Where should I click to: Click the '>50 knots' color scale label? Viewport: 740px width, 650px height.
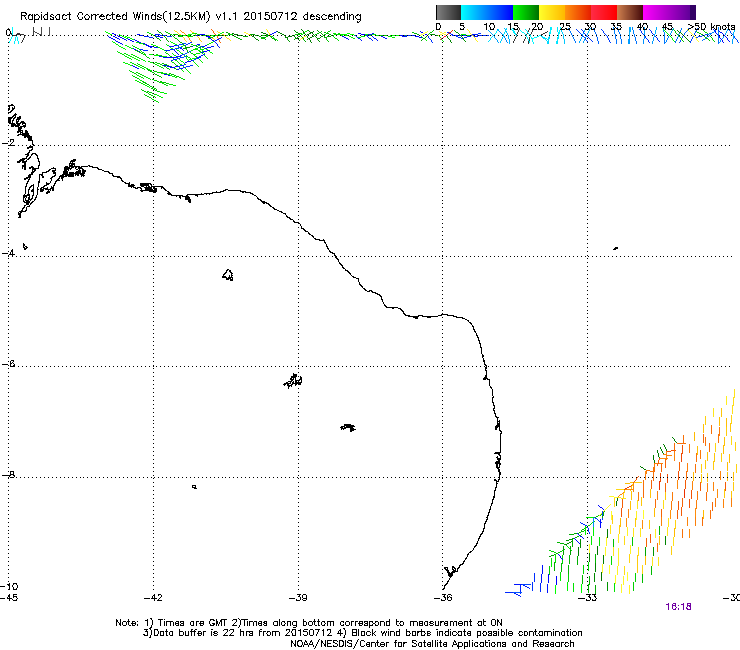[x=711, y=27]
